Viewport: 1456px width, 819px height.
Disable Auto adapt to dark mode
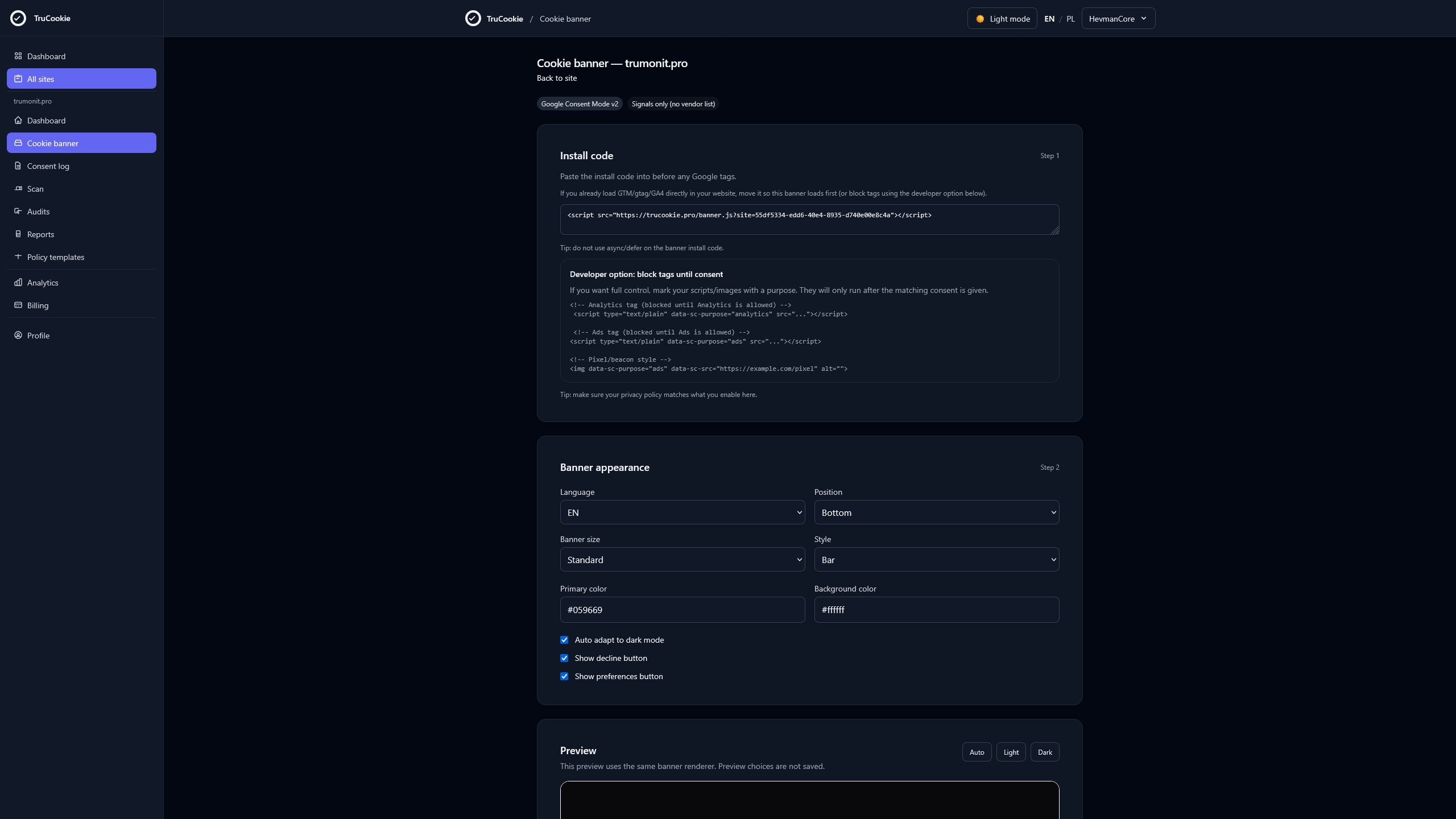(x=564, y=639)
